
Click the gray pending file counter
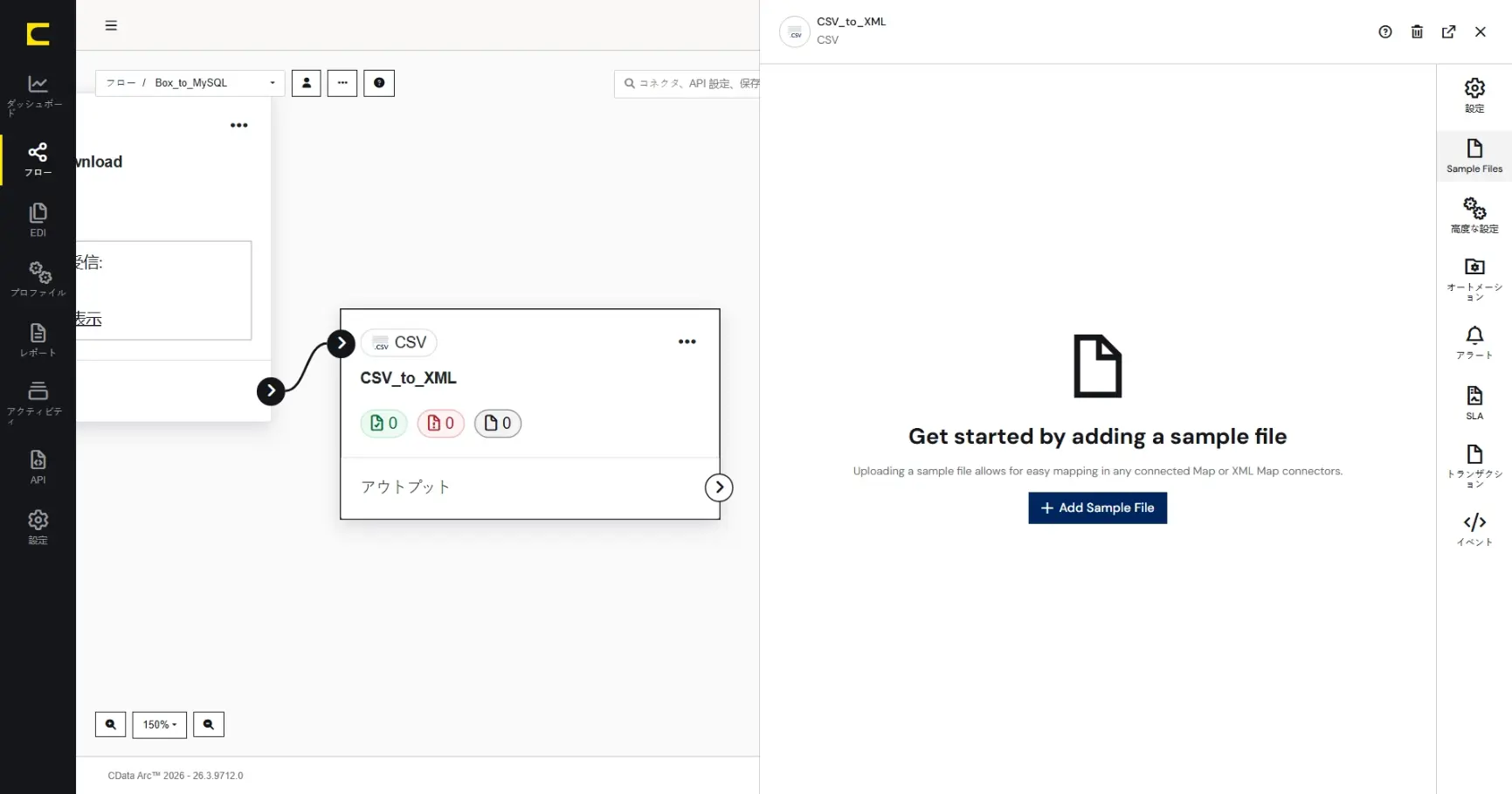[498, 423]
